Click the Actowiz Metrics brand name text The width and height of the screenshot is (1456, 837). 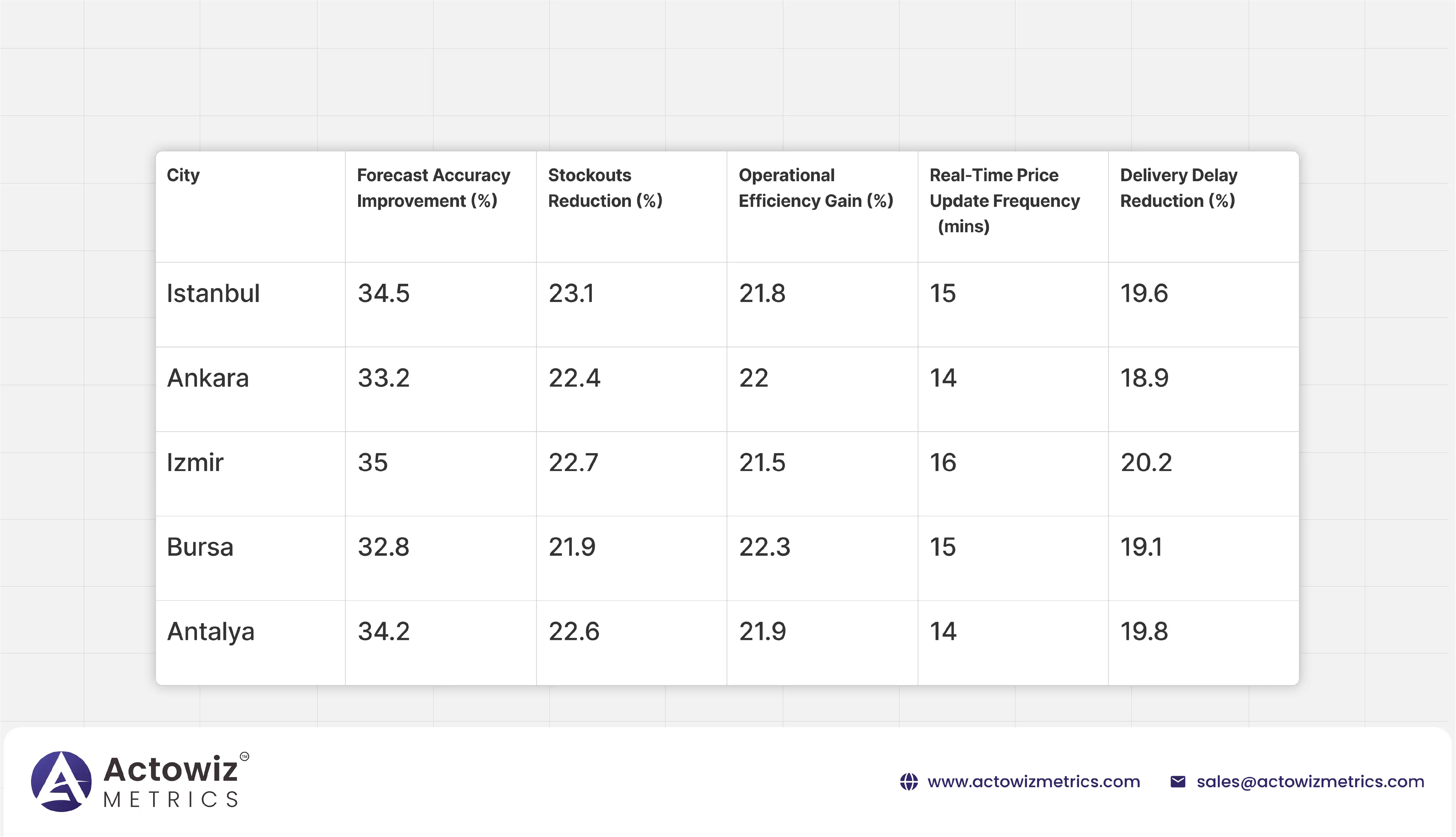tap(171, 781)
